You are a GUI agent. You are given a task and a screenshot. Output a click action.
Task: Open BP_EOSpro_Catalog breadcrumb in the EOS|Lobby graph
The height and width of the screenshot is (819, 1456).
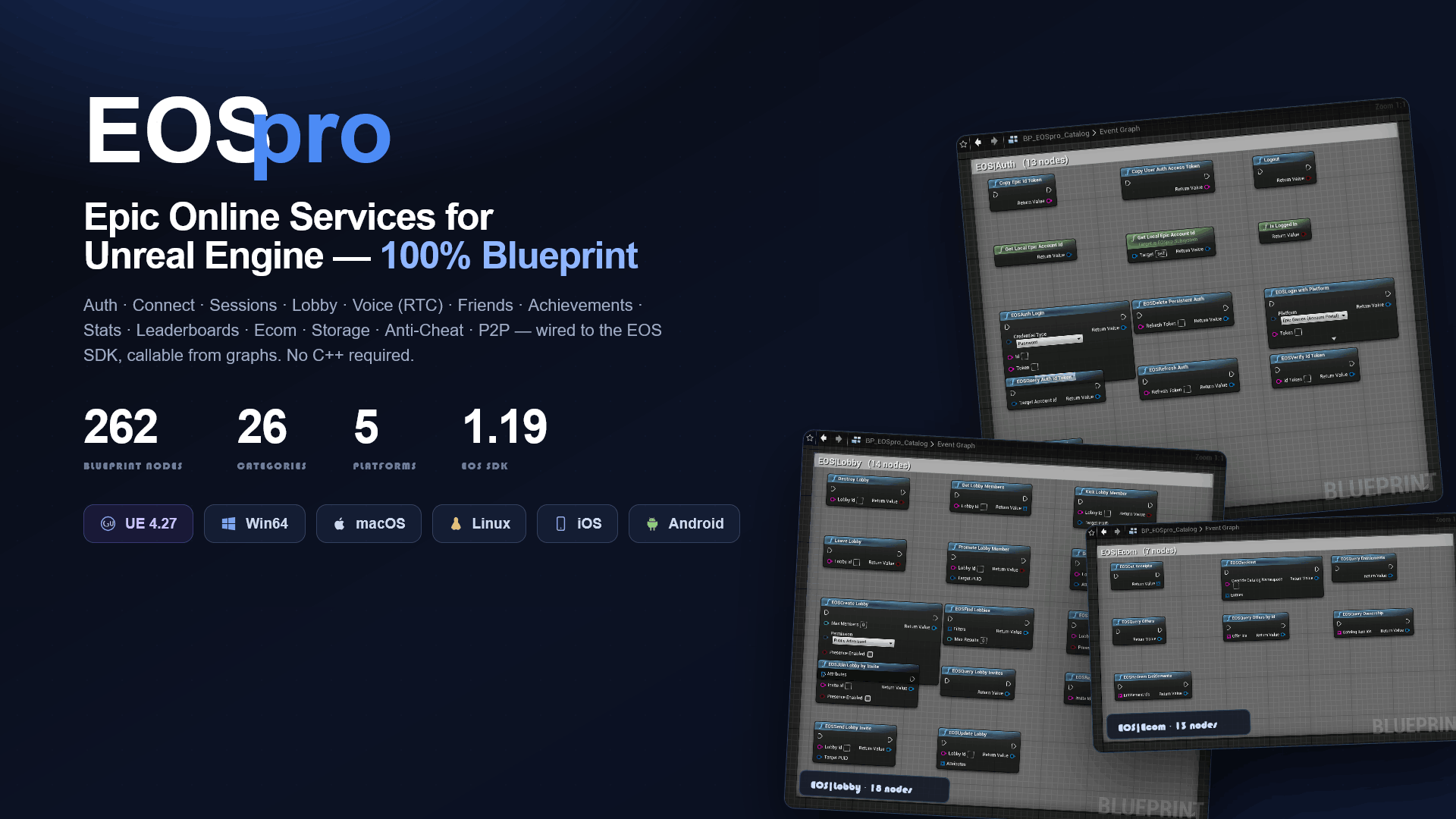(x=896, y=442)
